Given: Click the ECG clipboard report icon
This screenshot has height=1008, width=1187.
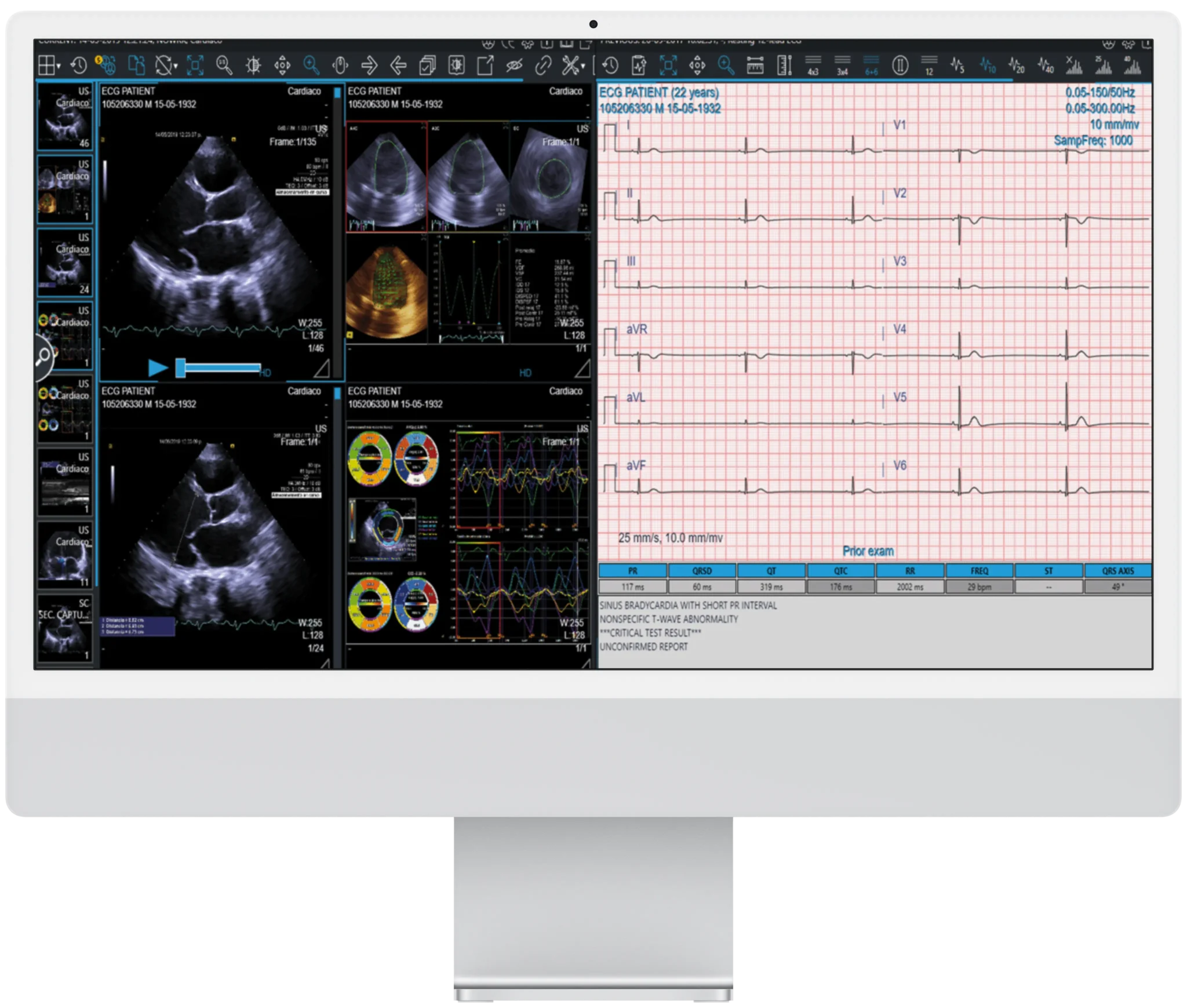Looking at the screenshot, I should click(639, 65).
